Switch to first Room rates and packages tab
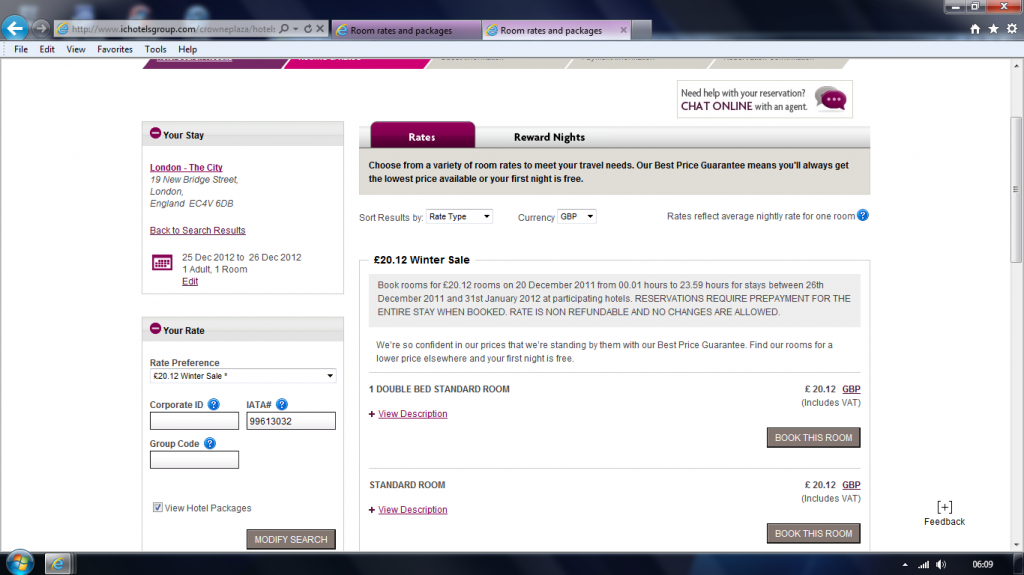The image size is (1024, 575). (406, 30)
